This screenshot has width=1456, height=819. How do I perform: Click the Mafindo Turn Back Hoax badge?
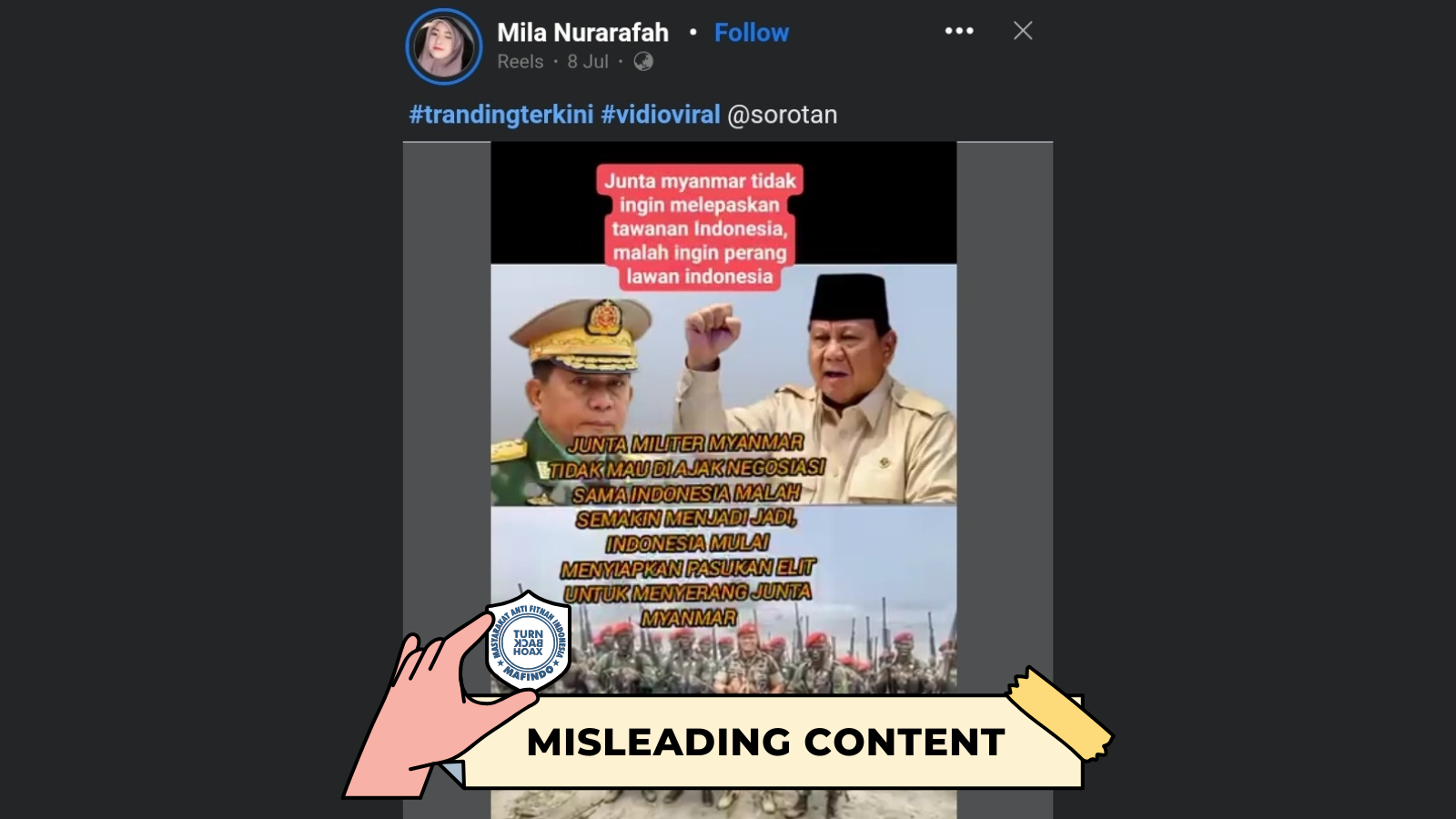(x=528, y=642)
